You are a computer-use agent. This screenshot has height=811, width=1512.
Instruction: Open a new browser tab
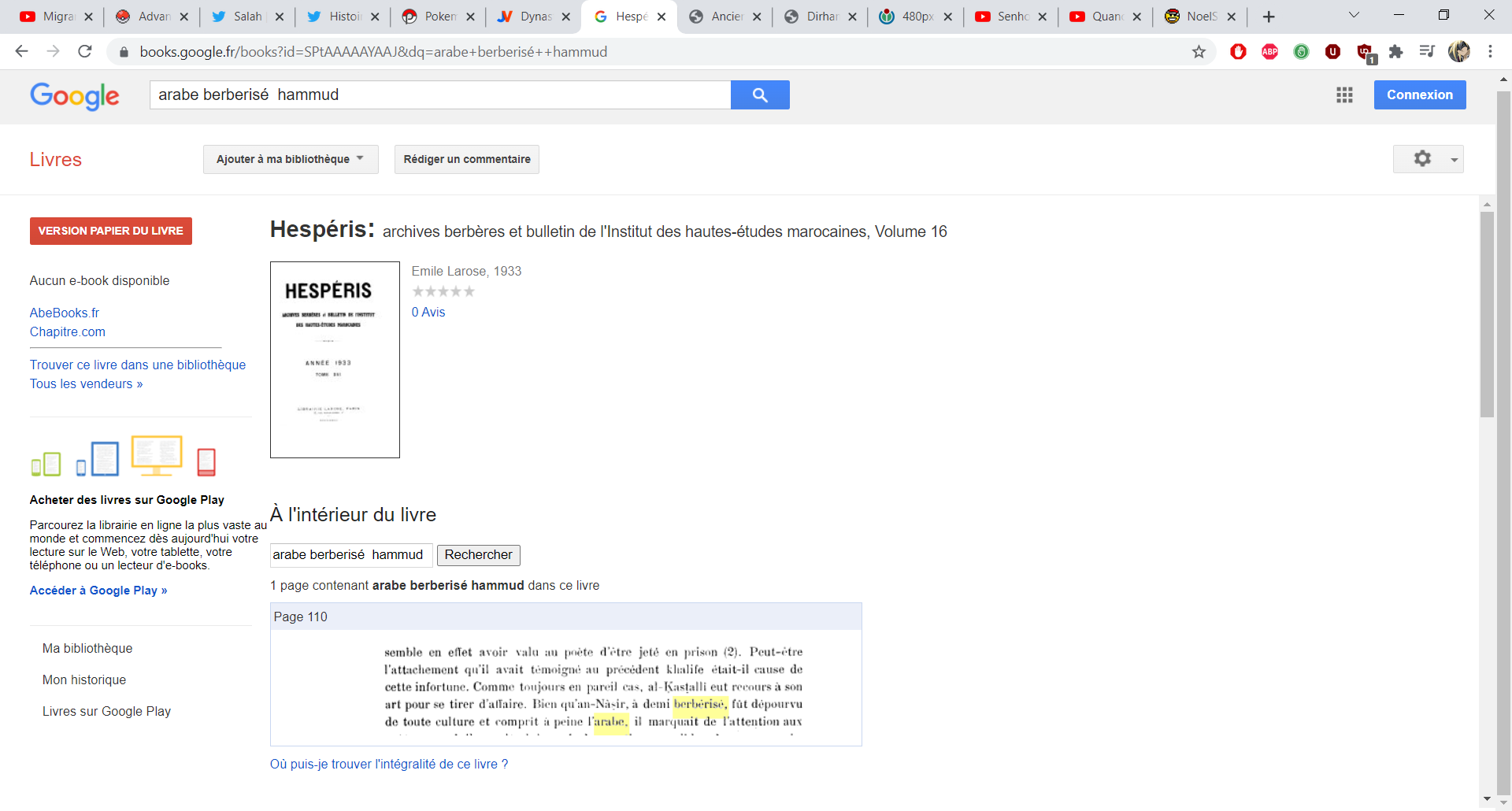[x=1269, y=17]
